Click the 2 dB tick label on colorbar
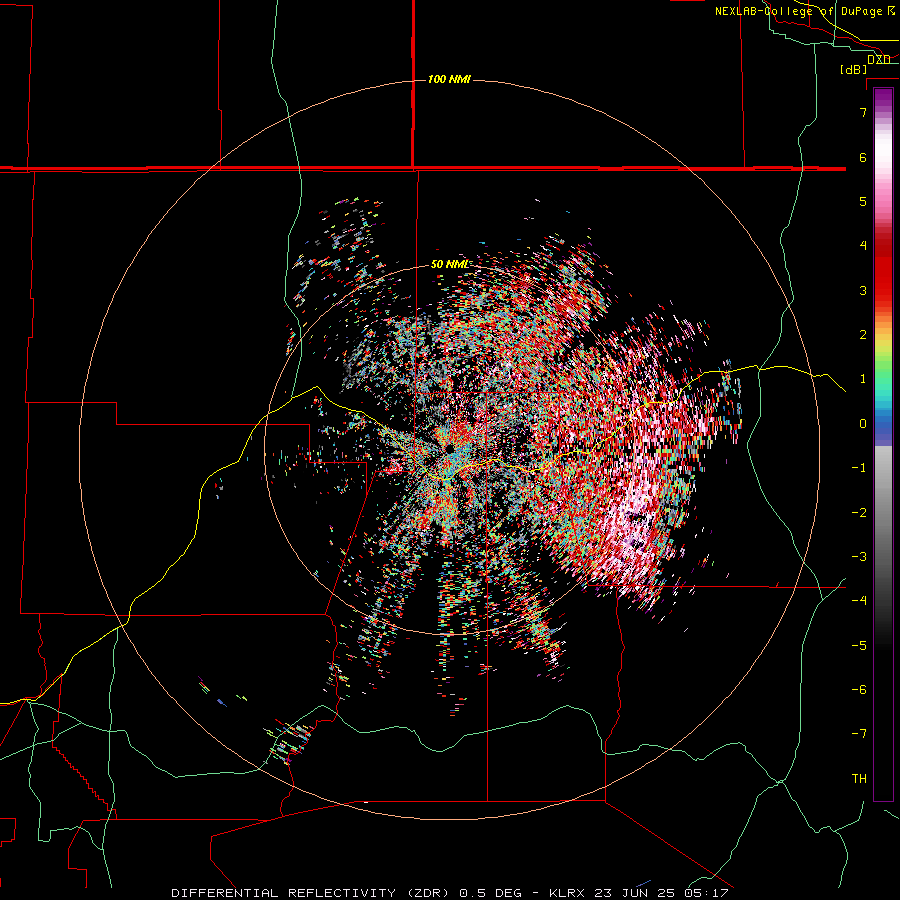Viewport: 900px width, 900px height. click(863, 335)
